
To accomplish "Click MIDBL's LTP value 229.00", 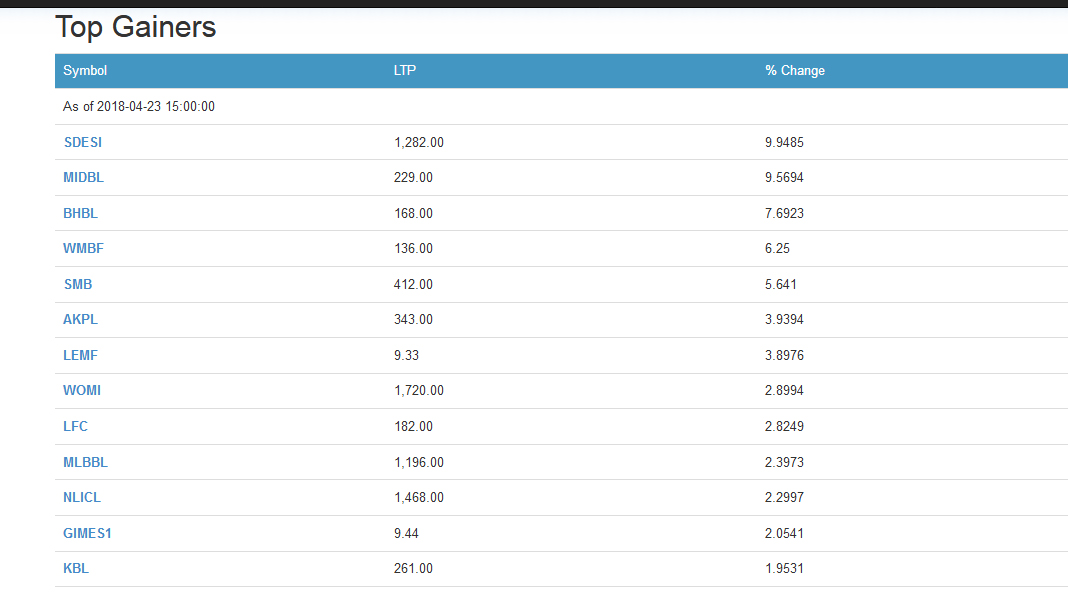I will click(x=413, y=177).
